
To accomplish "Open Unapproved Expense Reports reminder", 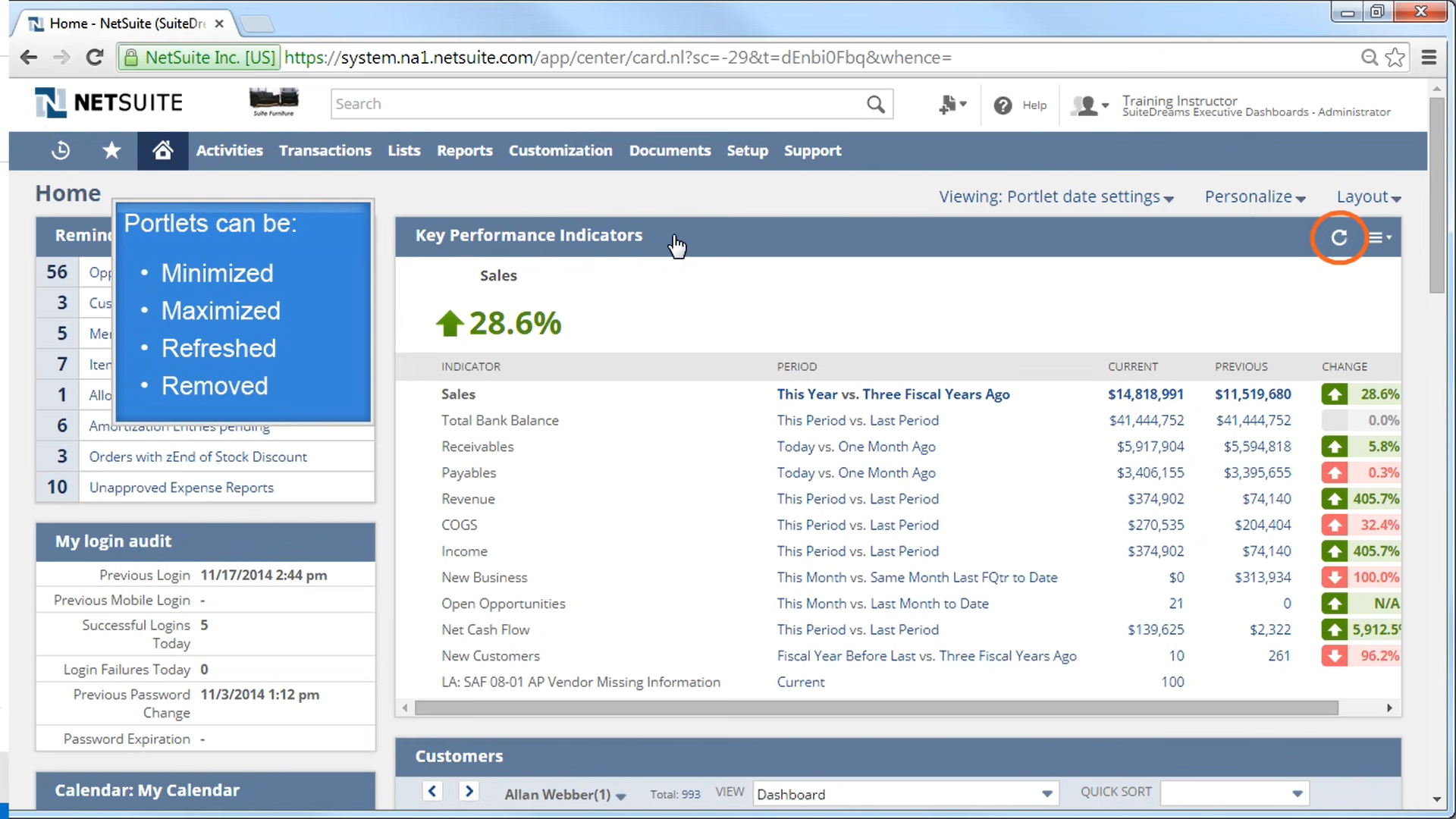I will point(181,488).
